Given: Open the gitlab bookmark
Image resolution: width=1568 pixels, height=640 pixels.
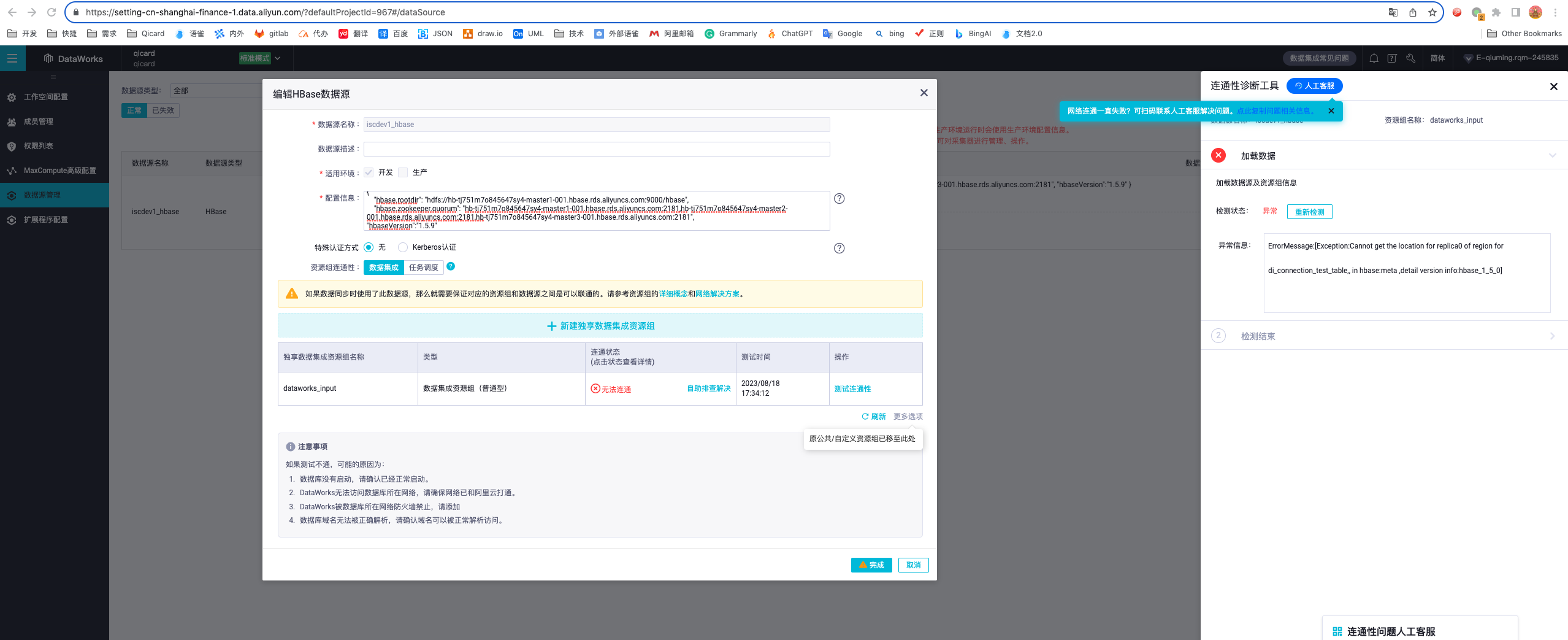Looking at the screenshot, I should tap(271, 34).
